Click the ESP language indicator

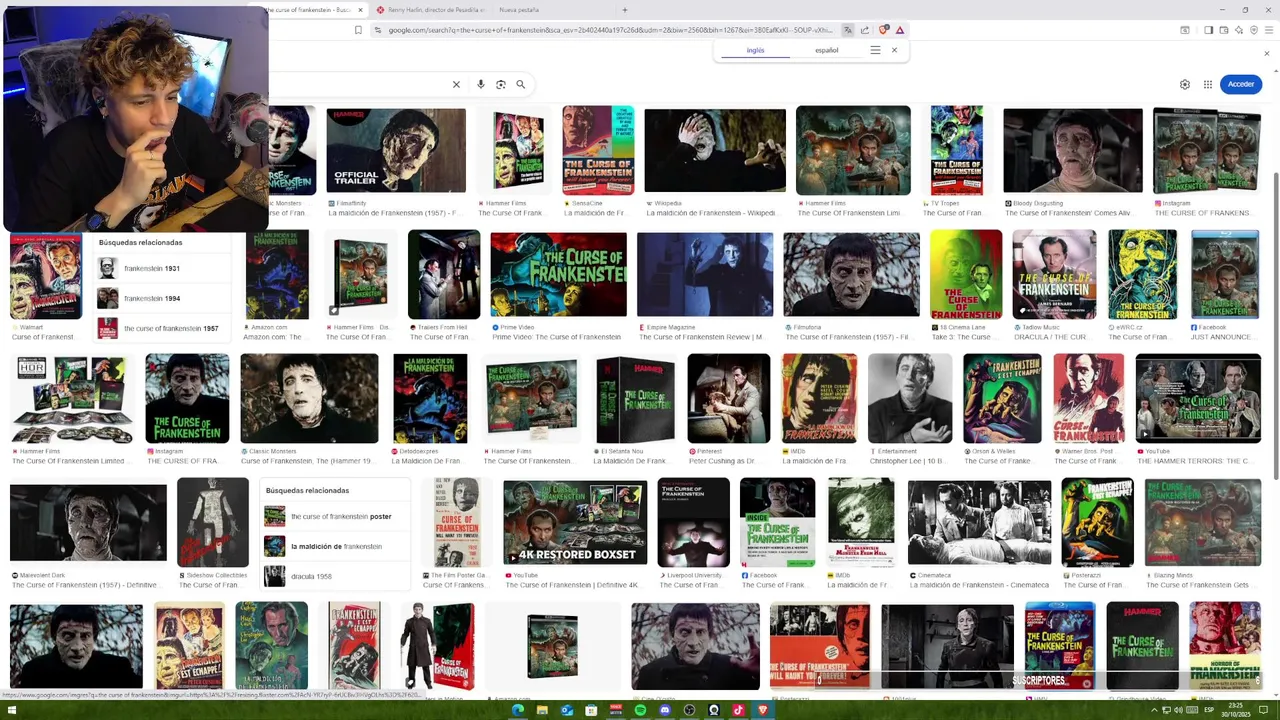[1209, 710]
